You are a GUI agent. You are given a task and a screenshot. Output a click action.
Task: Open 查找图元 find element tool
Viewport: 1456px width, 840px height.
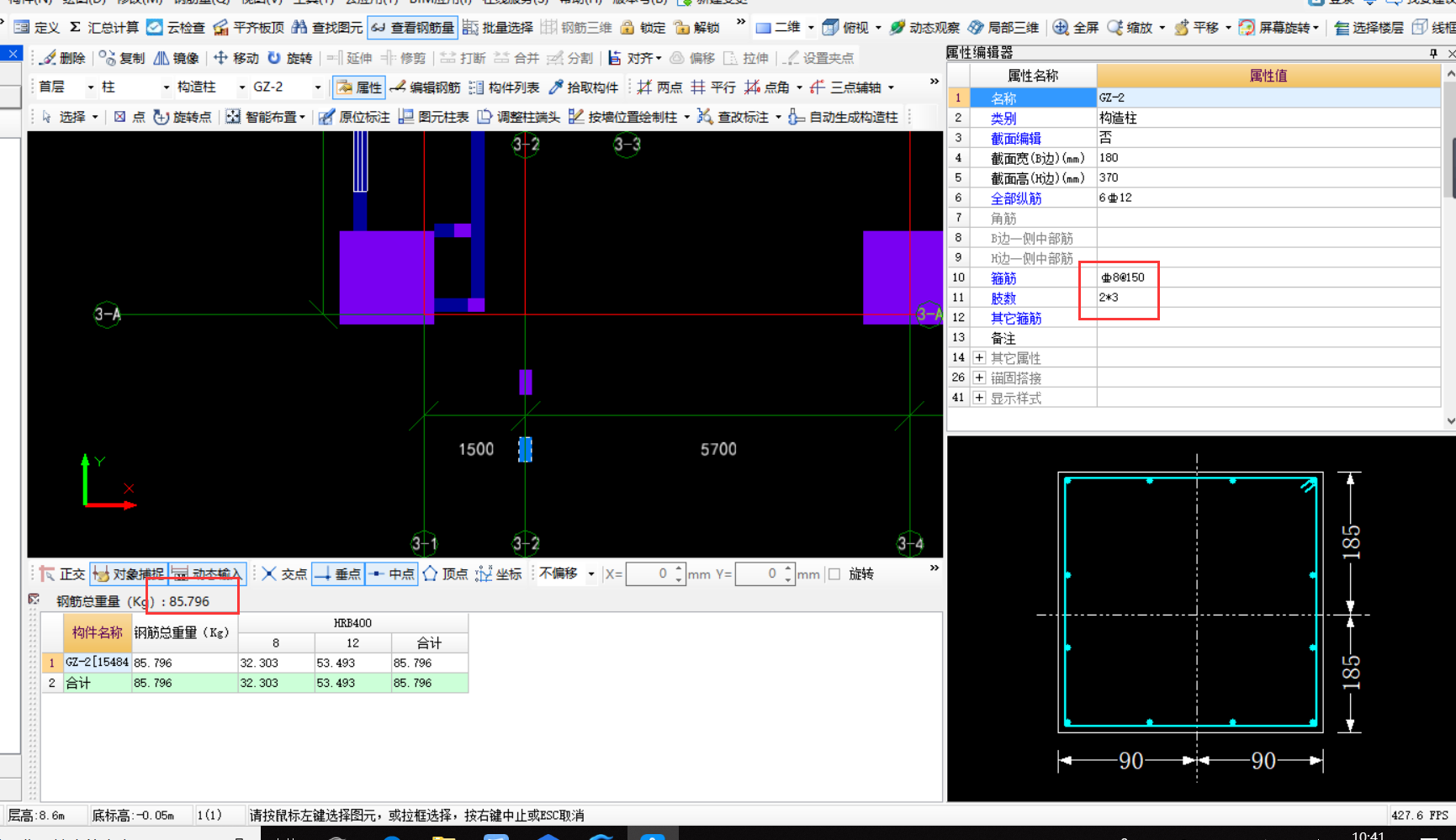pos(326,28)
